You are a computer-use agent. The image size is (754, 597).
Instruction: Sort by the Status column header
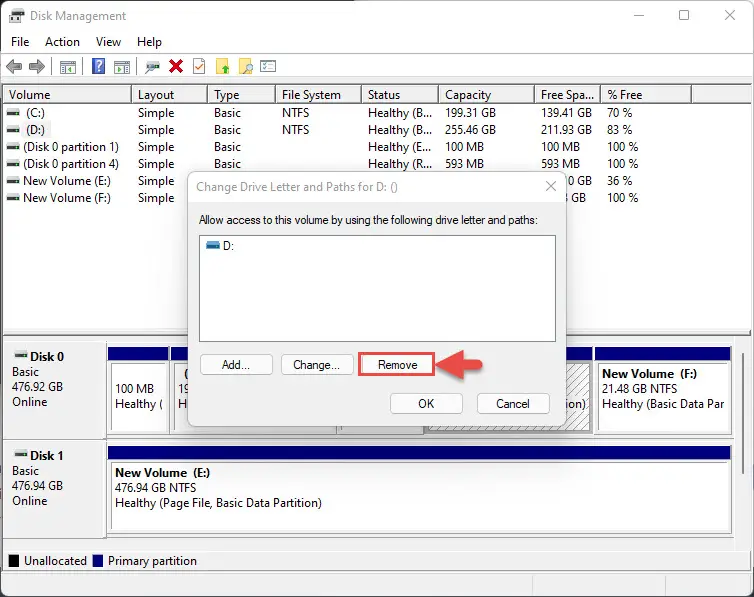click(400, 95)
